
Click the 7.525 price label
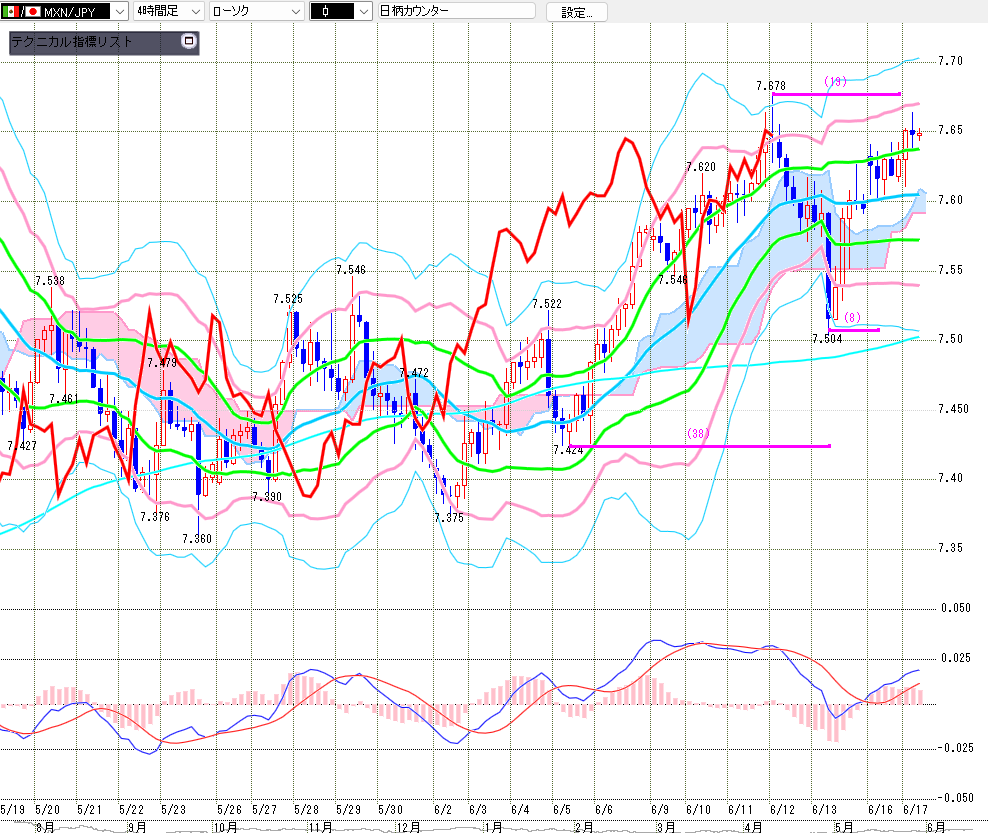[288, 299]
